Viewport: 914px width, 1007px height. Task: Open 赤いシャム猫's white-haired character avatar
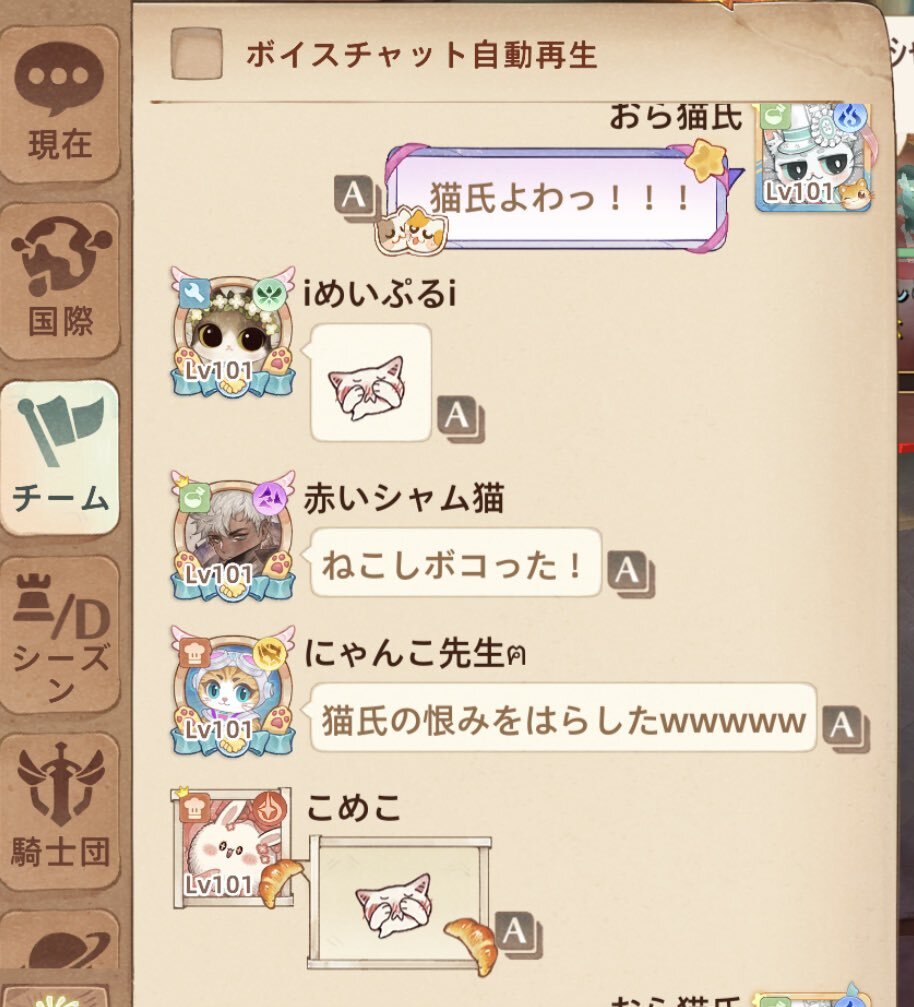[x=233, y=537]
